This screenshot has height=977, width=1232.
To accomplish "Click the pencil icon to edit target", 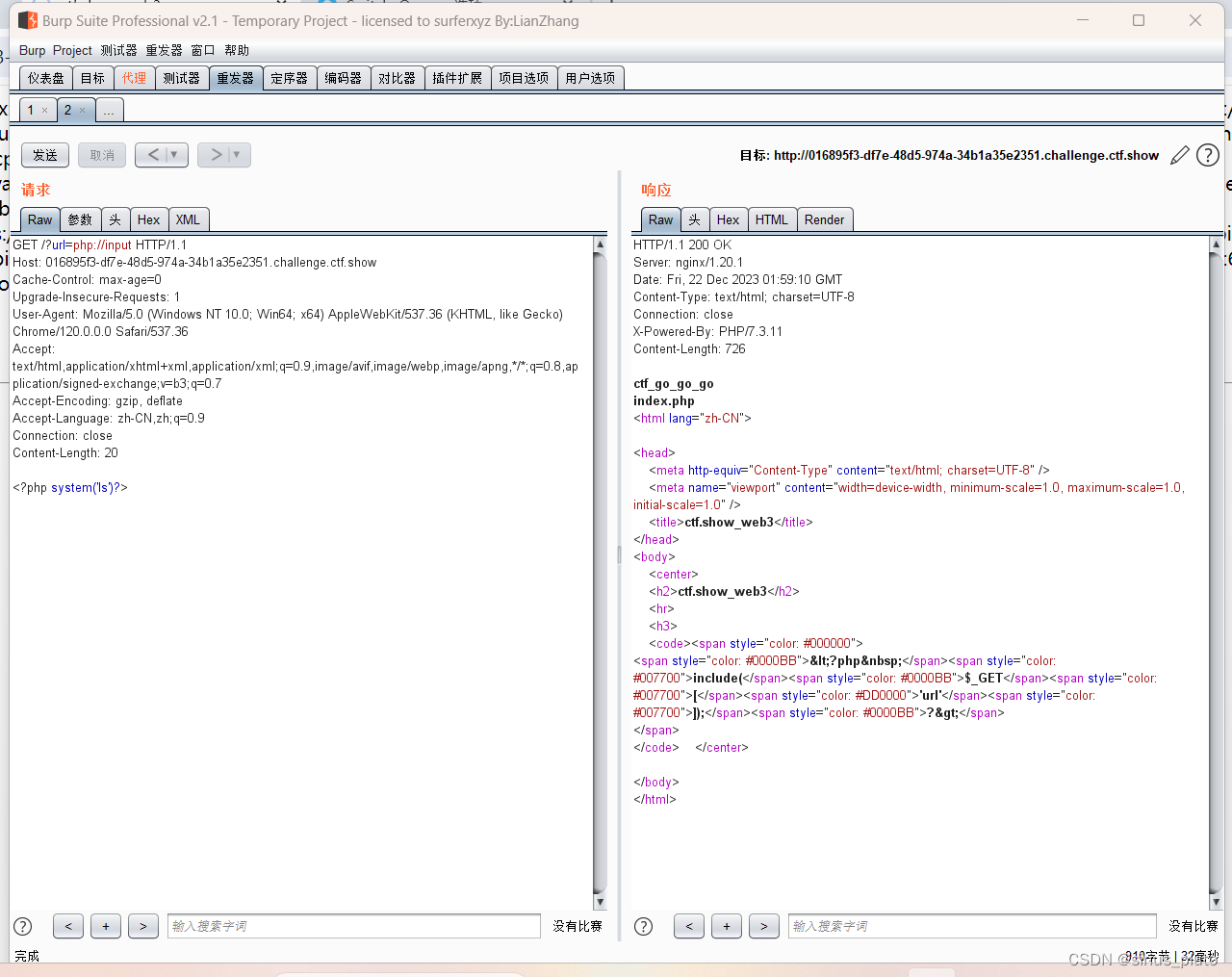I will [x=1180, y=155].
